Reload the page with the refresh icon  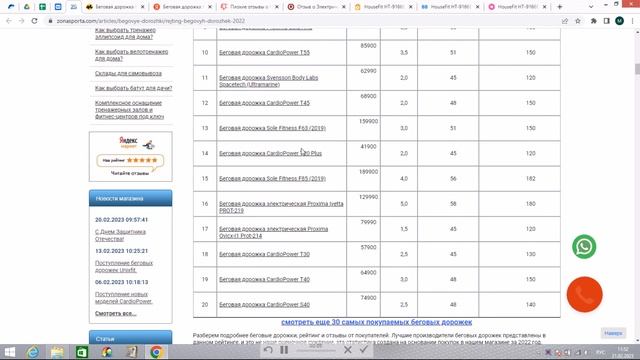click(x=34, y=20)
